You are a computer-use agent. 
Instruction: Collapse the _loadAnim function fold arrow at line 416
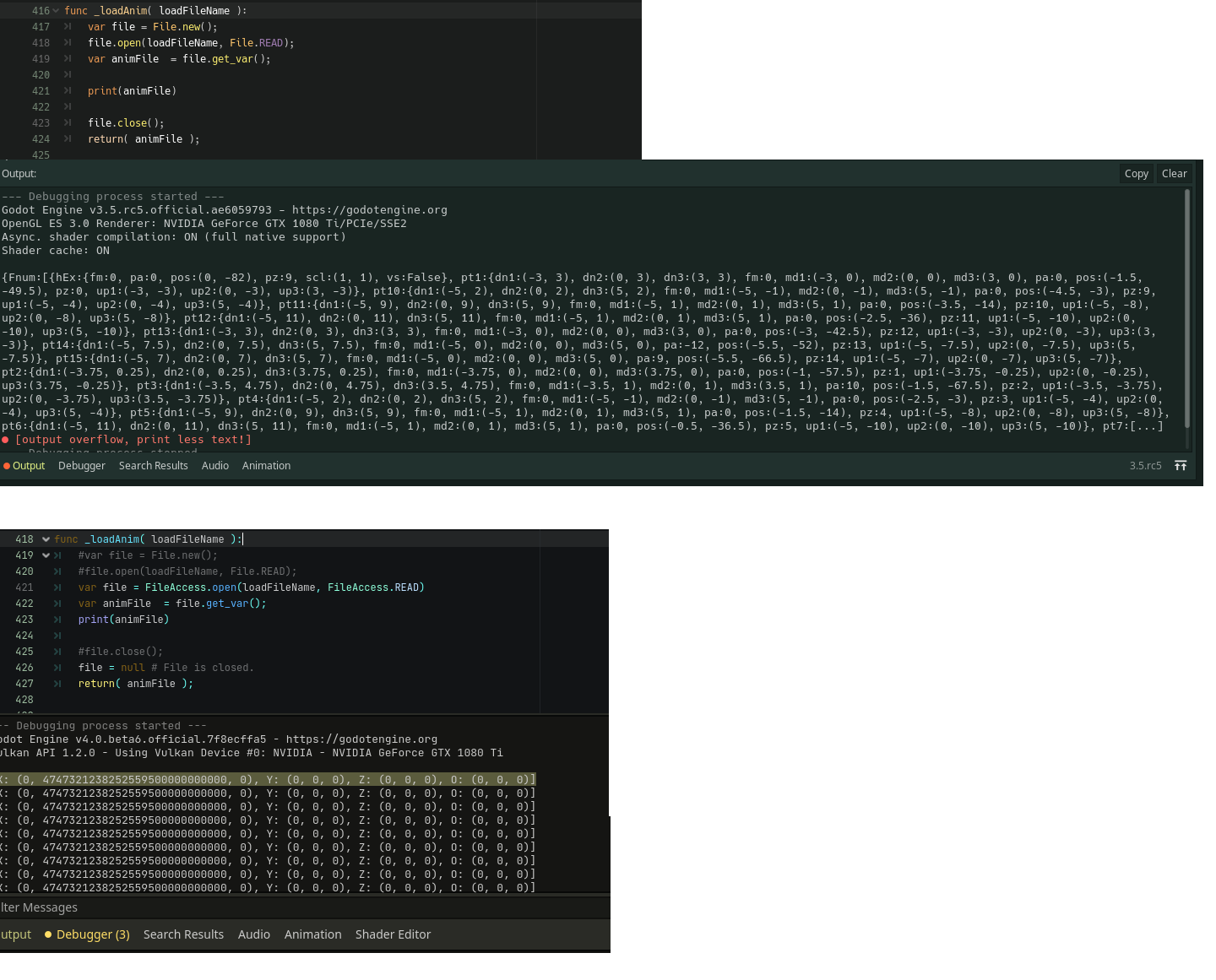click(56, 10)
